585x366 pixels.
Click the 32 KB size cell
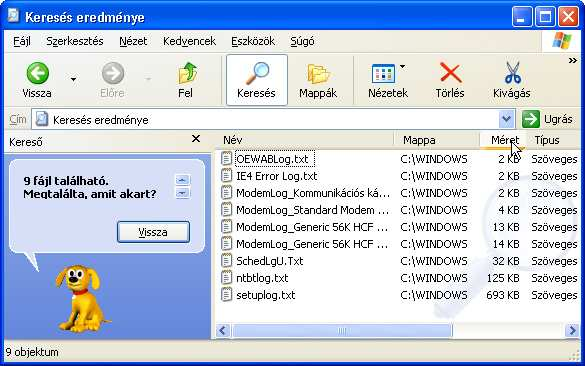(x=506, y=261)
